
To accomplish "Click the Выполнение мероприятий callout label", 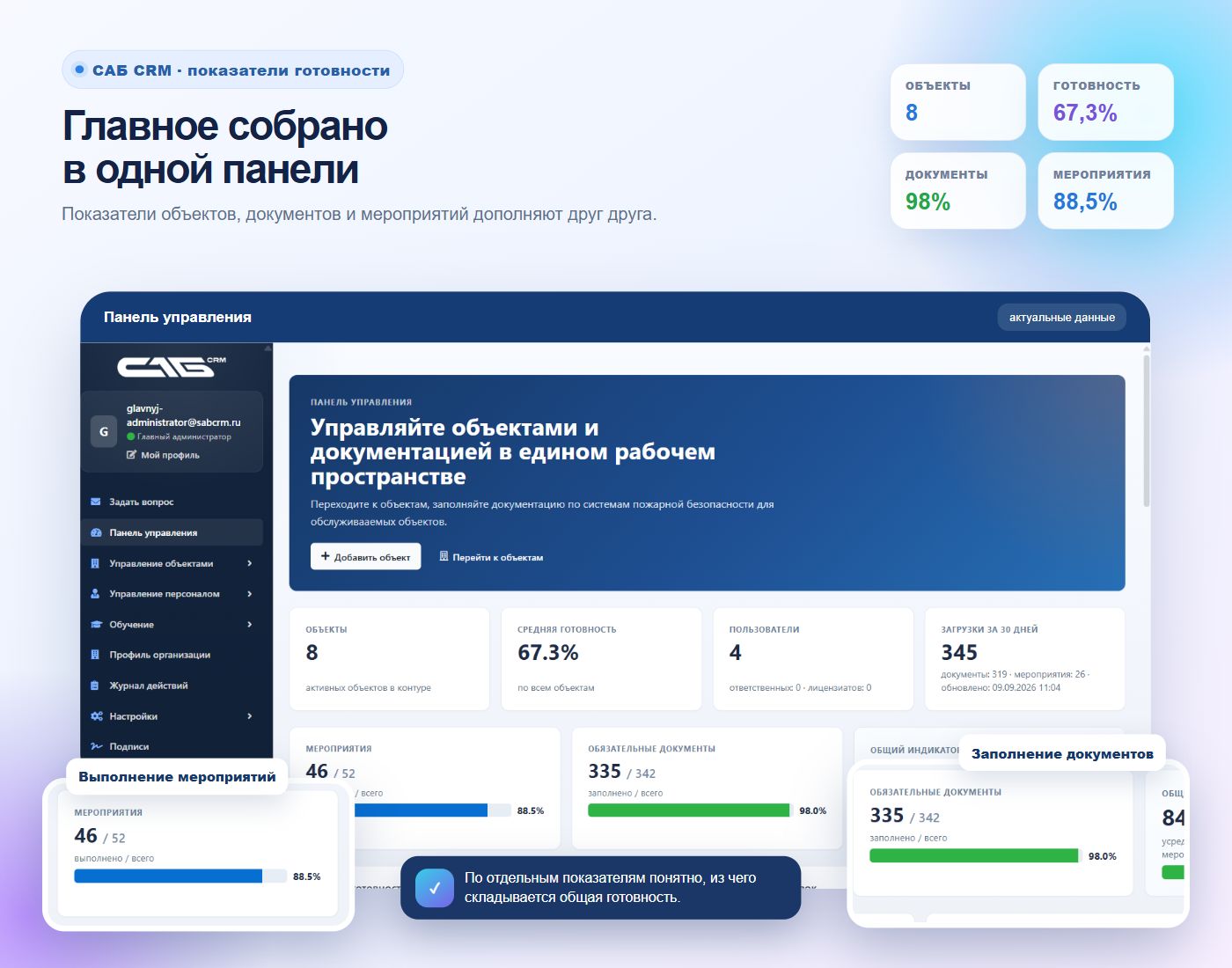I will point(177,777).
